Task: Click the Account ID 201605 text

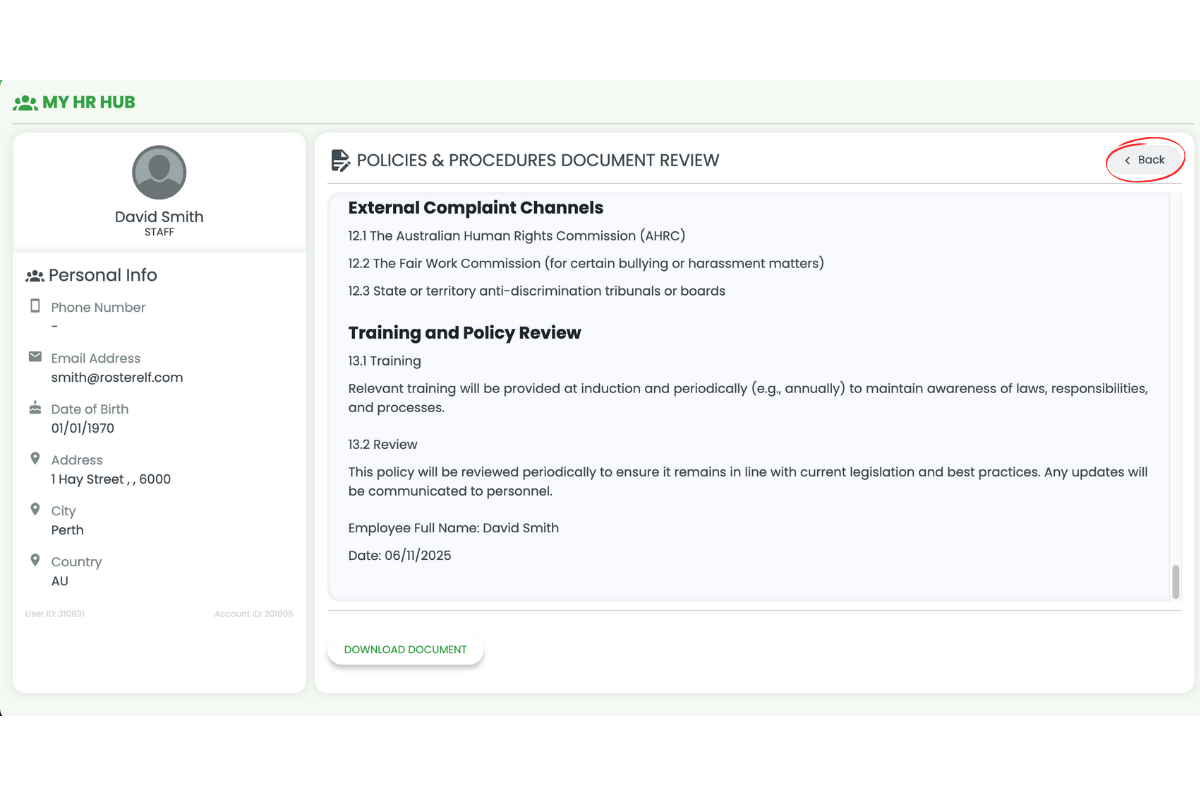Action: 253,613
